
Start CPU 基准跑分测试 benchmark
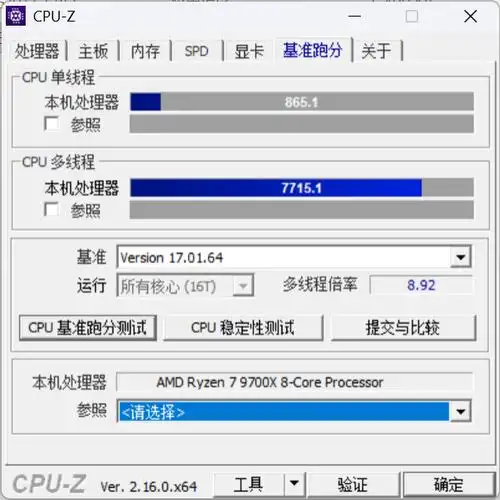click(x=88, y=328)
